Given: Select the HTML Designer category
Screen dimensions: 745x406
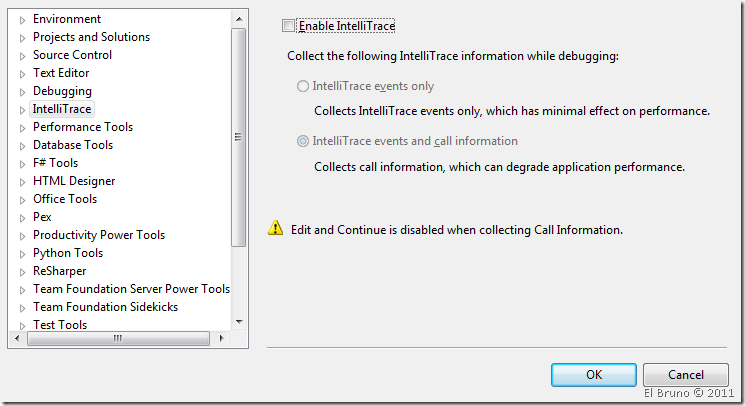Looking at the screenshot, I should pyautogui.click(x=73, y=181).
